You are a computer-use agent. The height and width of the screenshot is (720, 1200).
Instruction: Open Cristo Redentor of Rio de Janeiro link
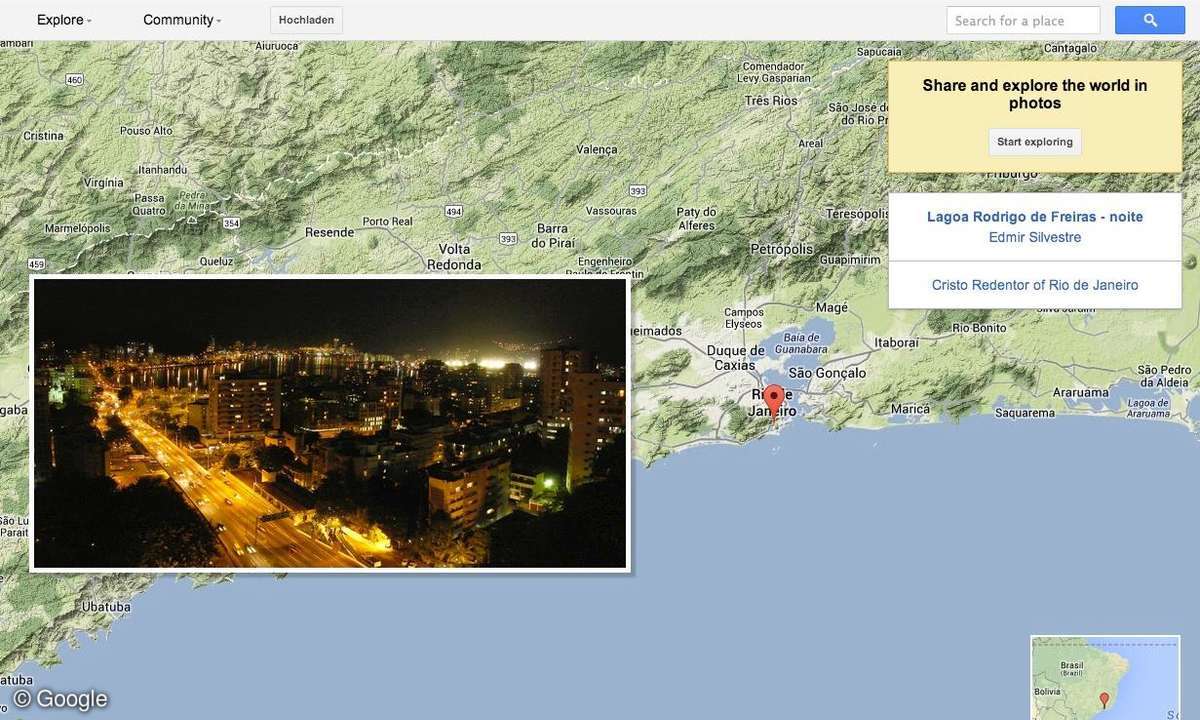[x=1035, y=285]
